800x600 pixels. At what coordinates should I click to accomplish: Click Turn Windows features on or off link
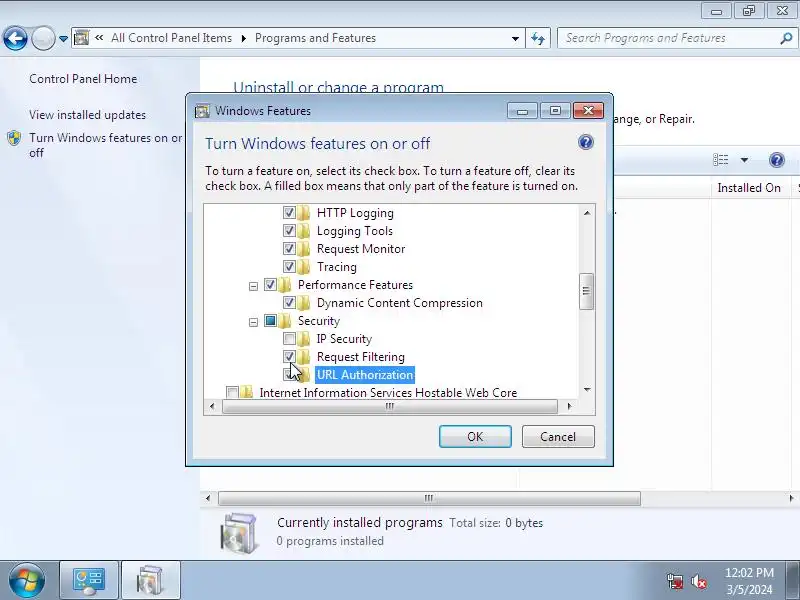[106, 145]
